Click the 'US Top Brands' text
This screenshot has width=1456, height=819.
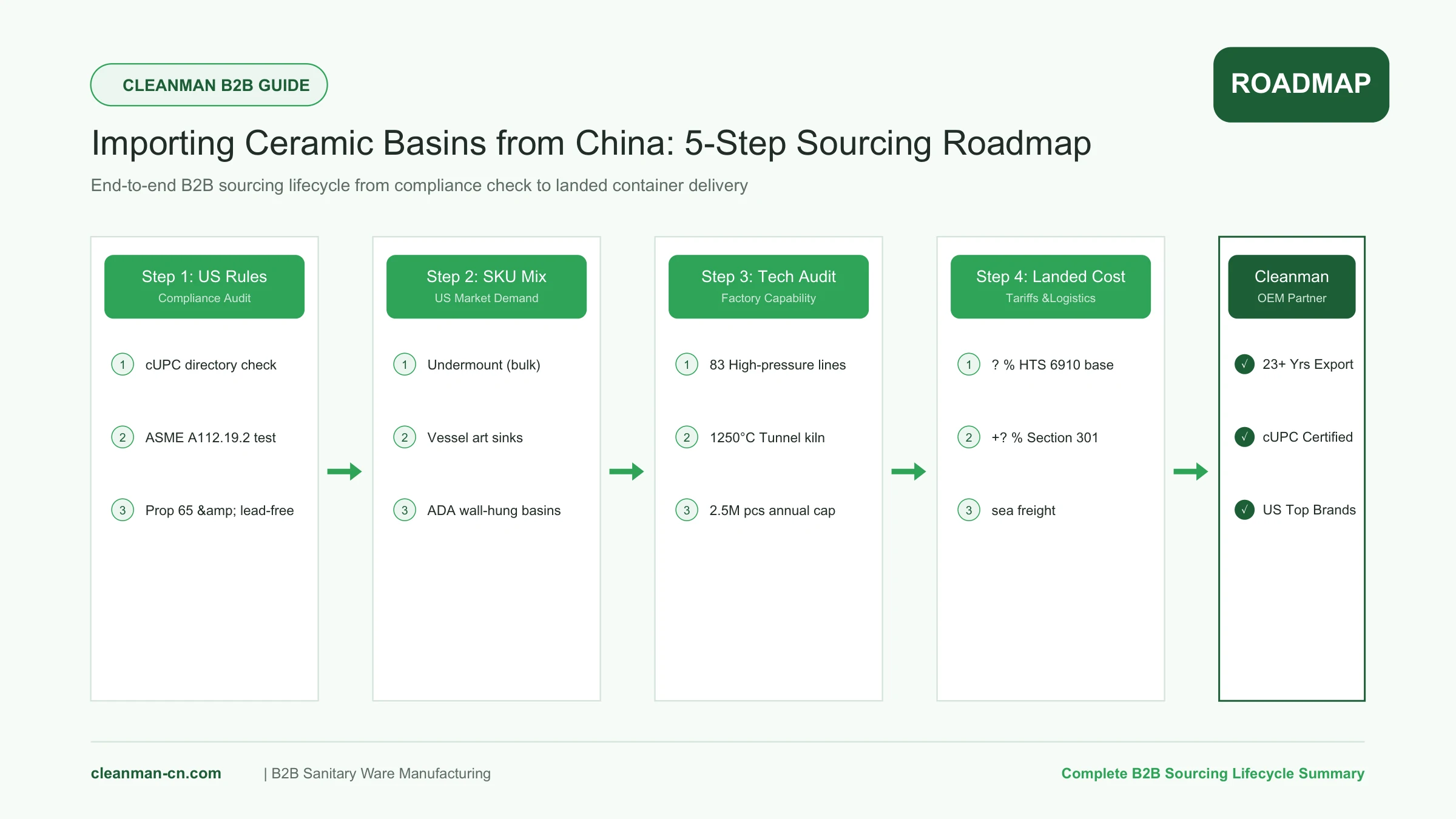(x=1309, y=510)
